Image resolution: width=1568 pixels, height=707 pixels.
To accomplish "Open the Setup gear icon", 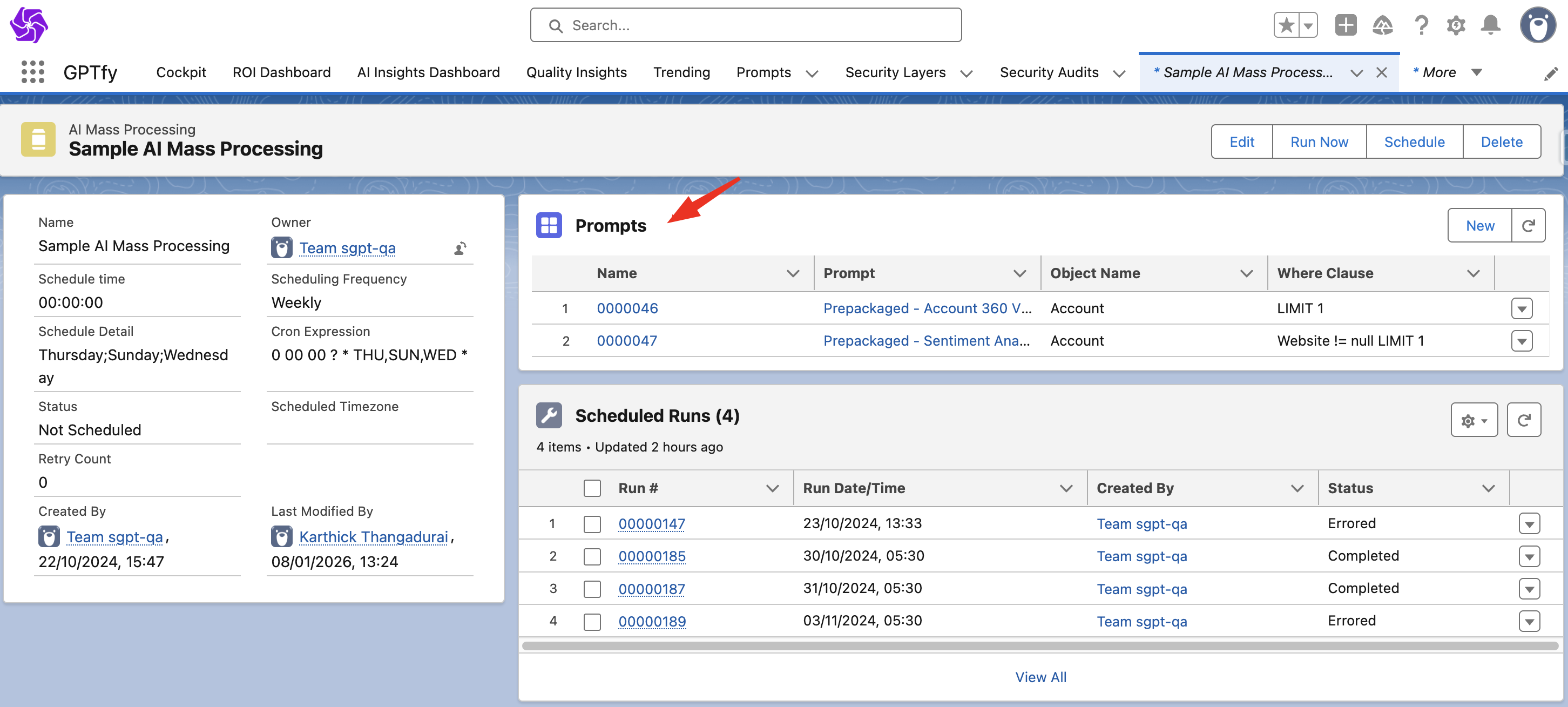I will coord(1455,25).
